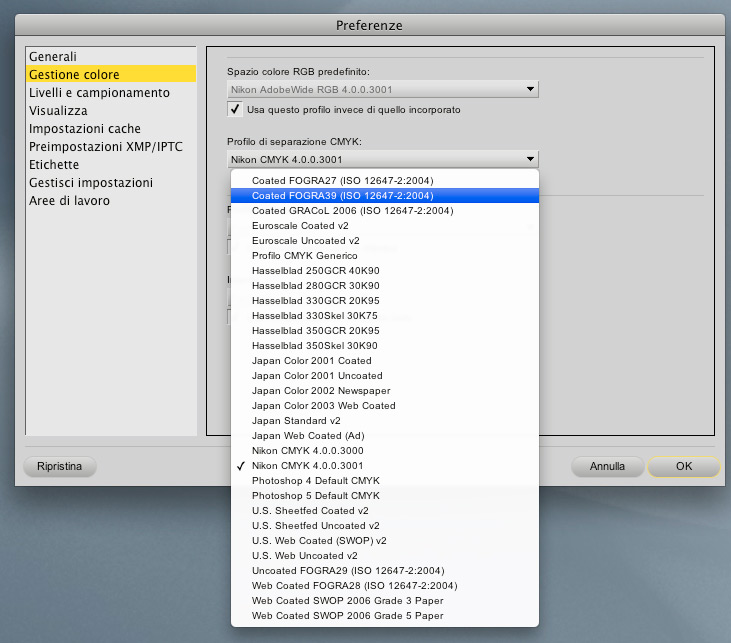The width and height of the screenshot is (731, 643).
Task: Choose Web Coated FOGRA28 profile
Action: pyautogui.click(x=385, y=585)
